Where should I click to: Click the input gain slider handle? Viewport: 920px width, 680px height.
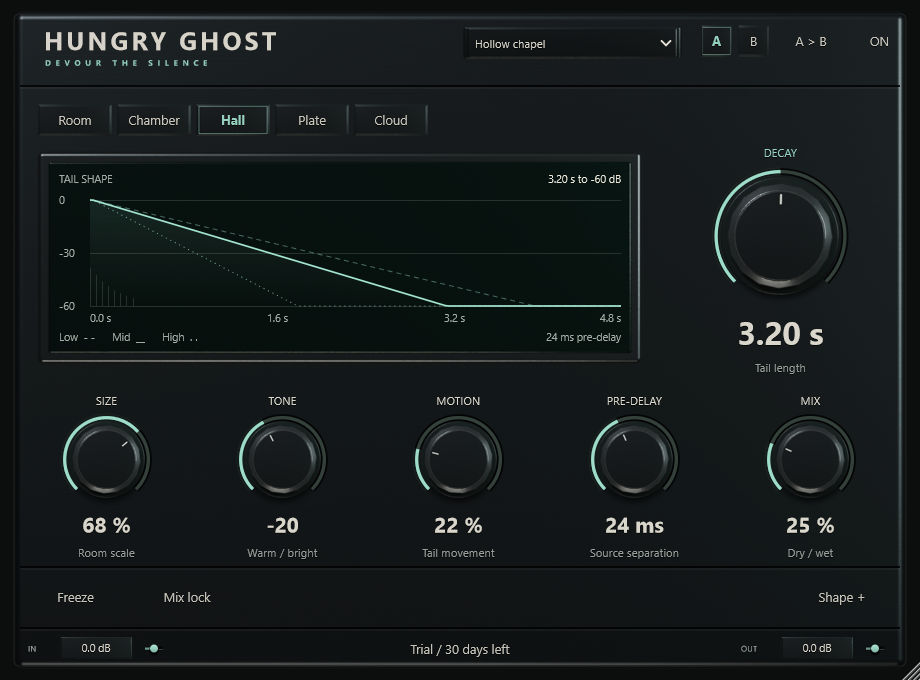pos(154,648)
